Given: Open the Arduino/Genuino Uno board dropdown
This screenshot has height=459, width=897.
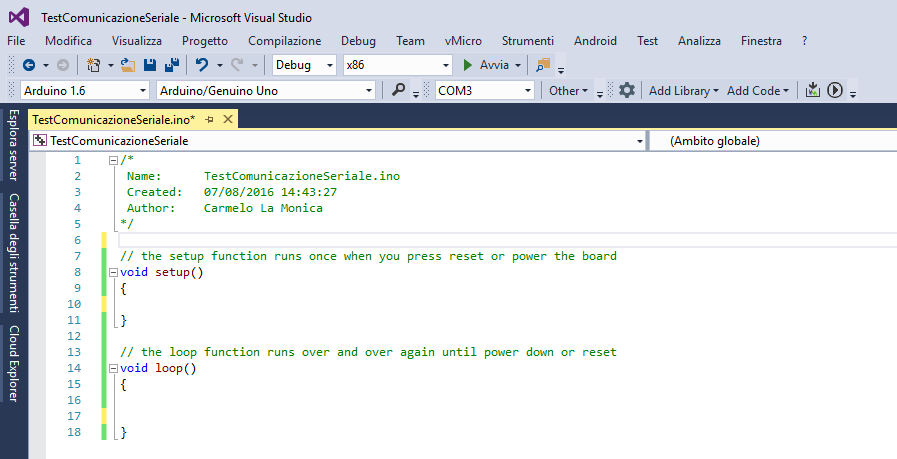Looking at the screenshot, I should [x=266, y=90].
